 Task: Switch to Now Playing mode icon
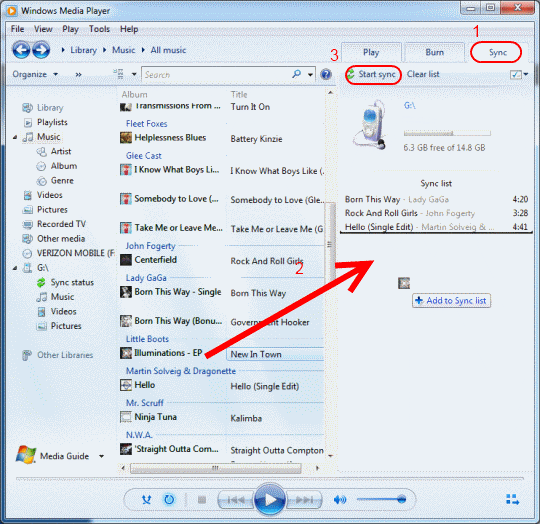(512, 500)
